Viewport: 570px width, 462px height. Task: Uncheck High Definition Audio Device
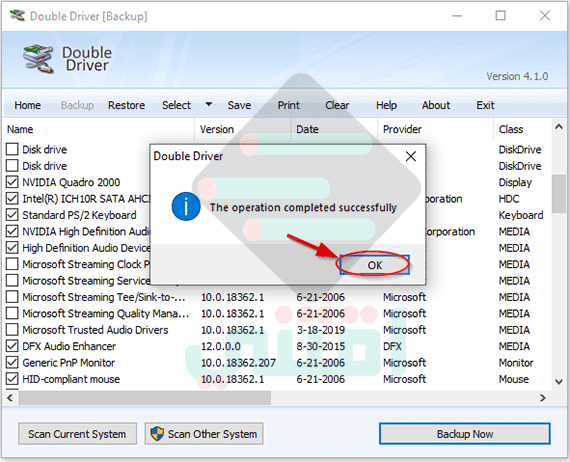[x=12, y=248]
